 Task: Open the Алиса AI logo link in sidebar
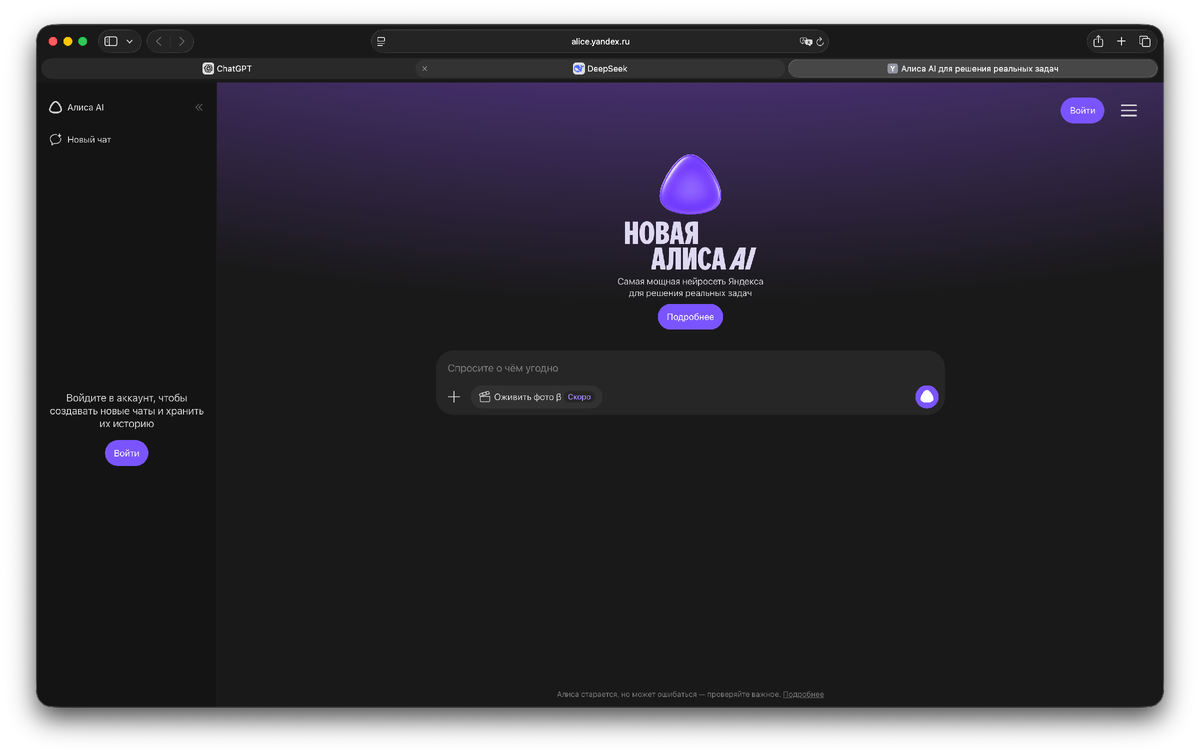pyautogui.click(x=76, y=107)
